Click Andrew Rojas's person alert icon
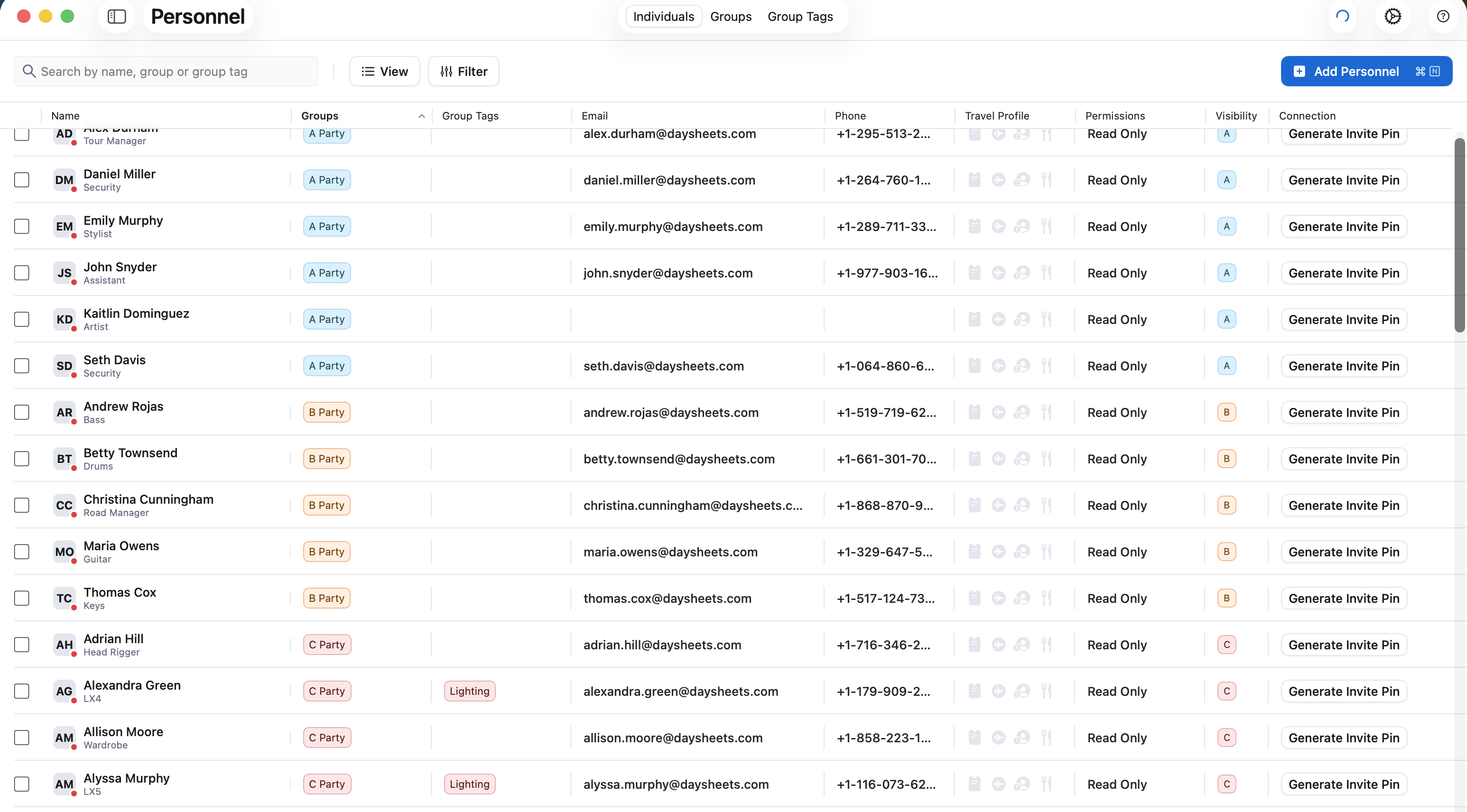This screenshot has width=1467, height=812. (1021, 412)
